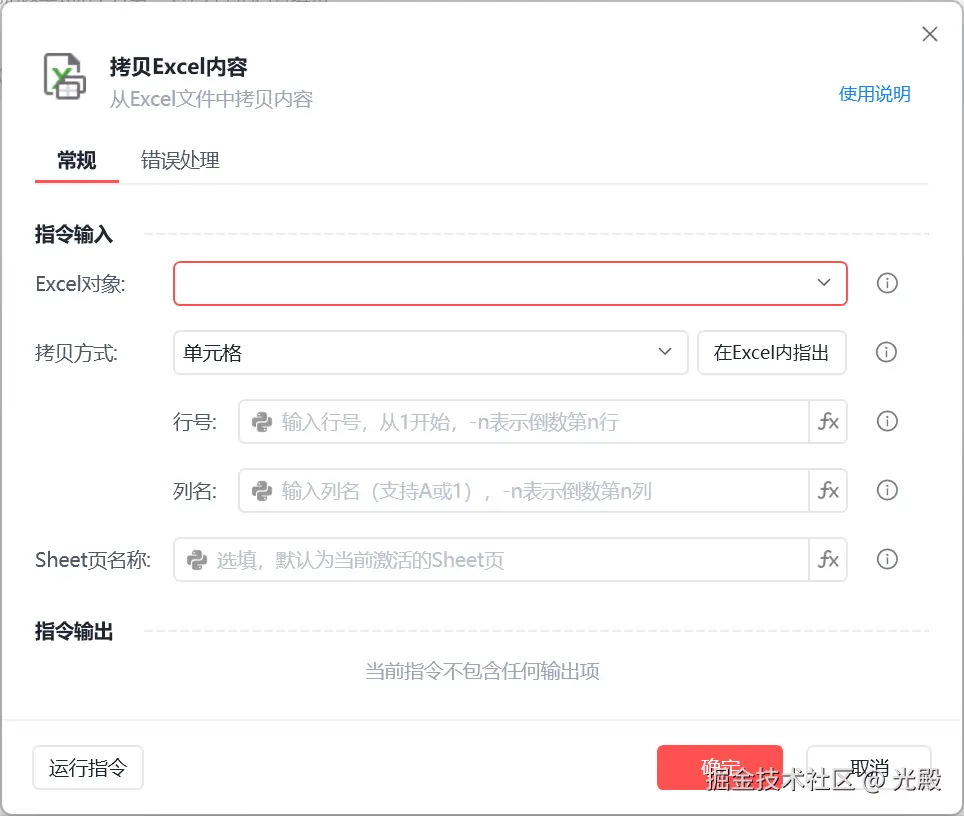Click the 当前指令不包含任何输出项 message
964x816 pixels.
pos(483,671)
